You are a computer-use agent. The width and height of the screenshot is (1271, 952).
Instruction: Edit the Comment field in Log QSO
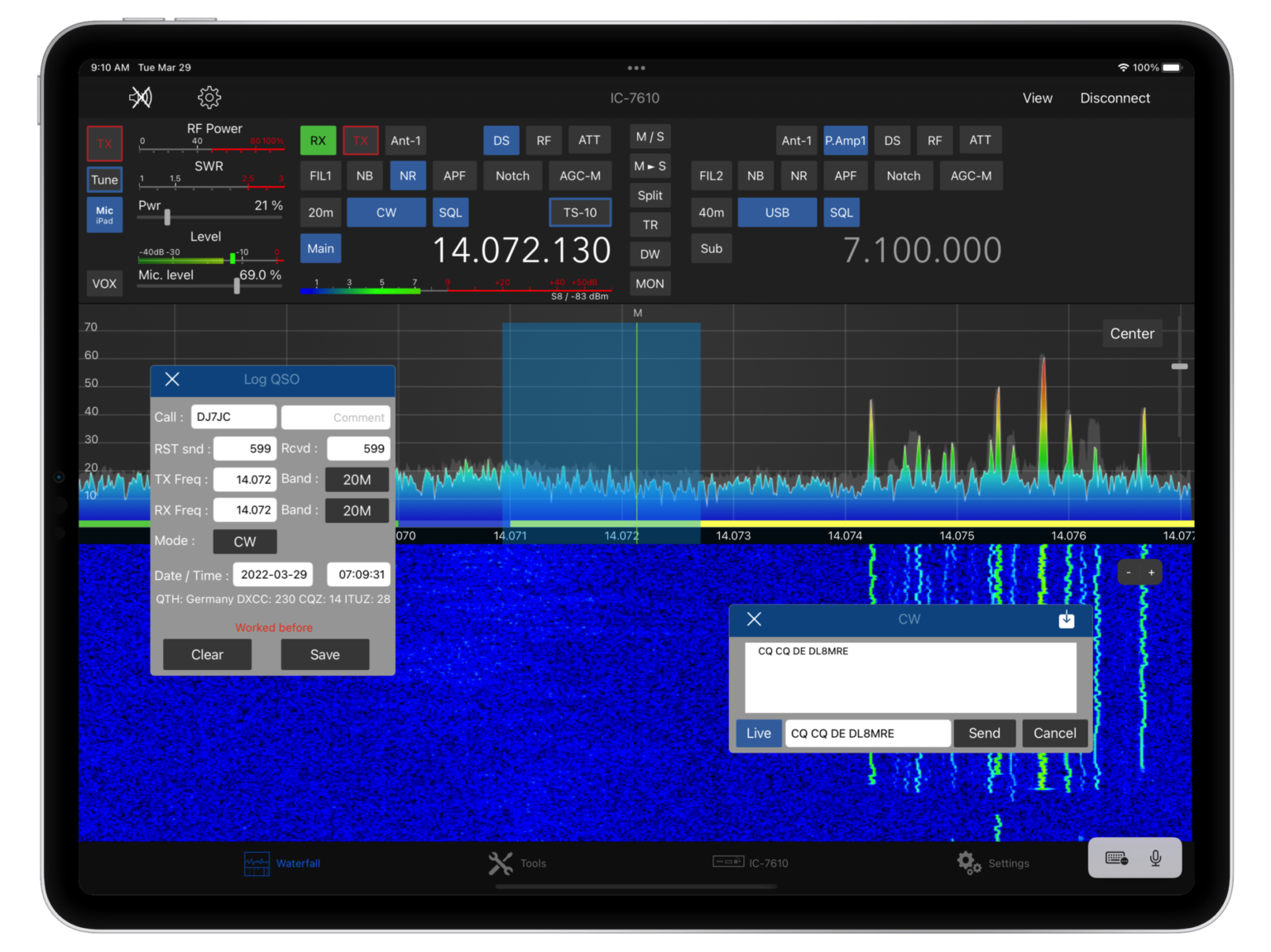tap(335, 417)
